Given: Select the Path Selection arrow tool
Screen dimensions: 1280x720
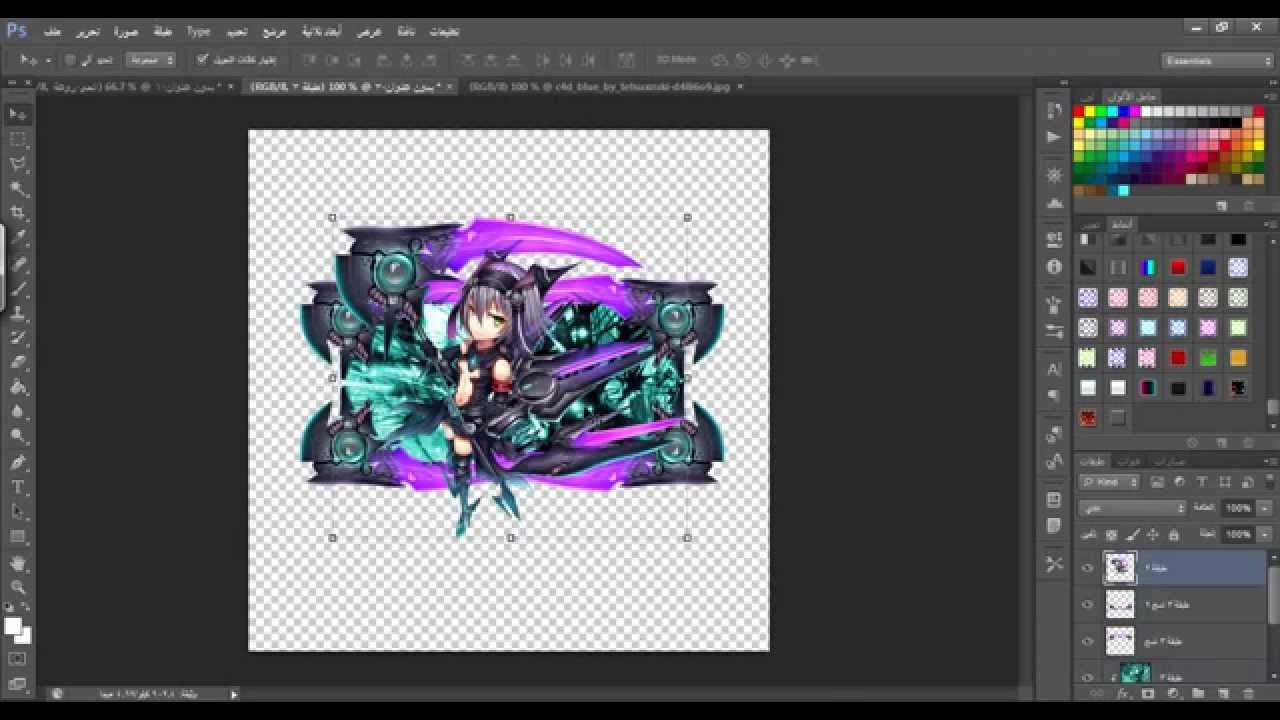Looking at the screenshot, I should 18,512.
